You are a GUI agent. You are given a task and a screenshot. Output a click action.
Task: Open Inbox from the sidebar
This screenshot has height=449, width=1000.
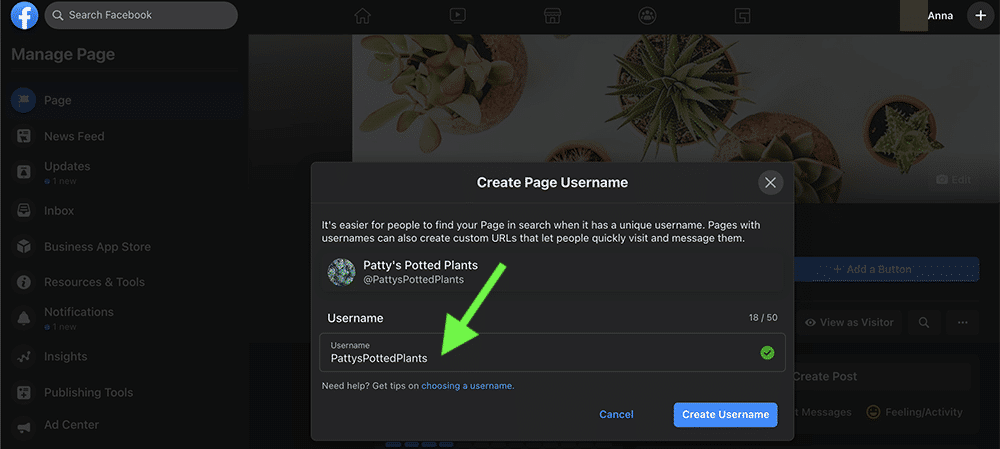(59, 211)
